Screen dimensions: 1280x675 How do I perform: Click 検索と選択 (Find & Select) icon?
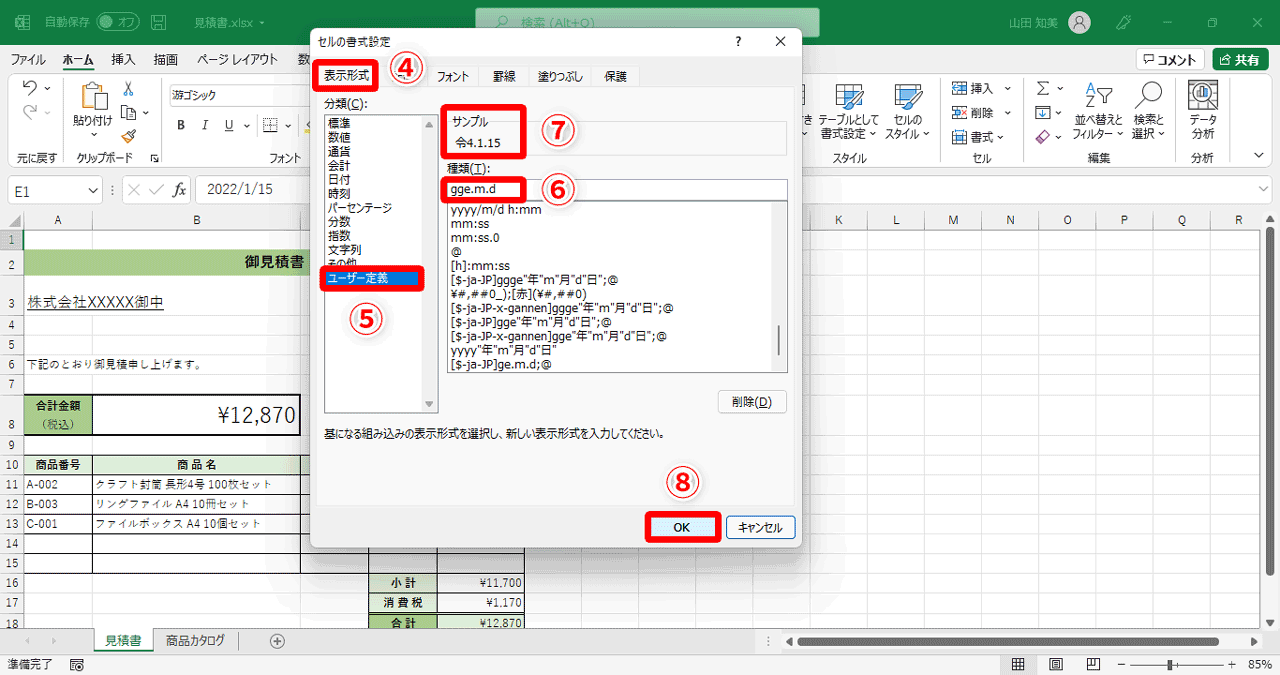[1148, 112]
